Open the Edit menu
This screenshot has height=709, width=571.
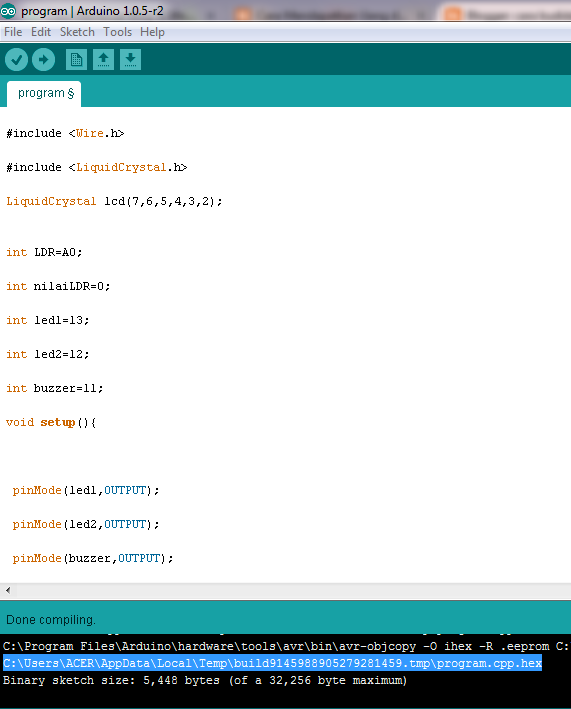[x=41, y=32]
